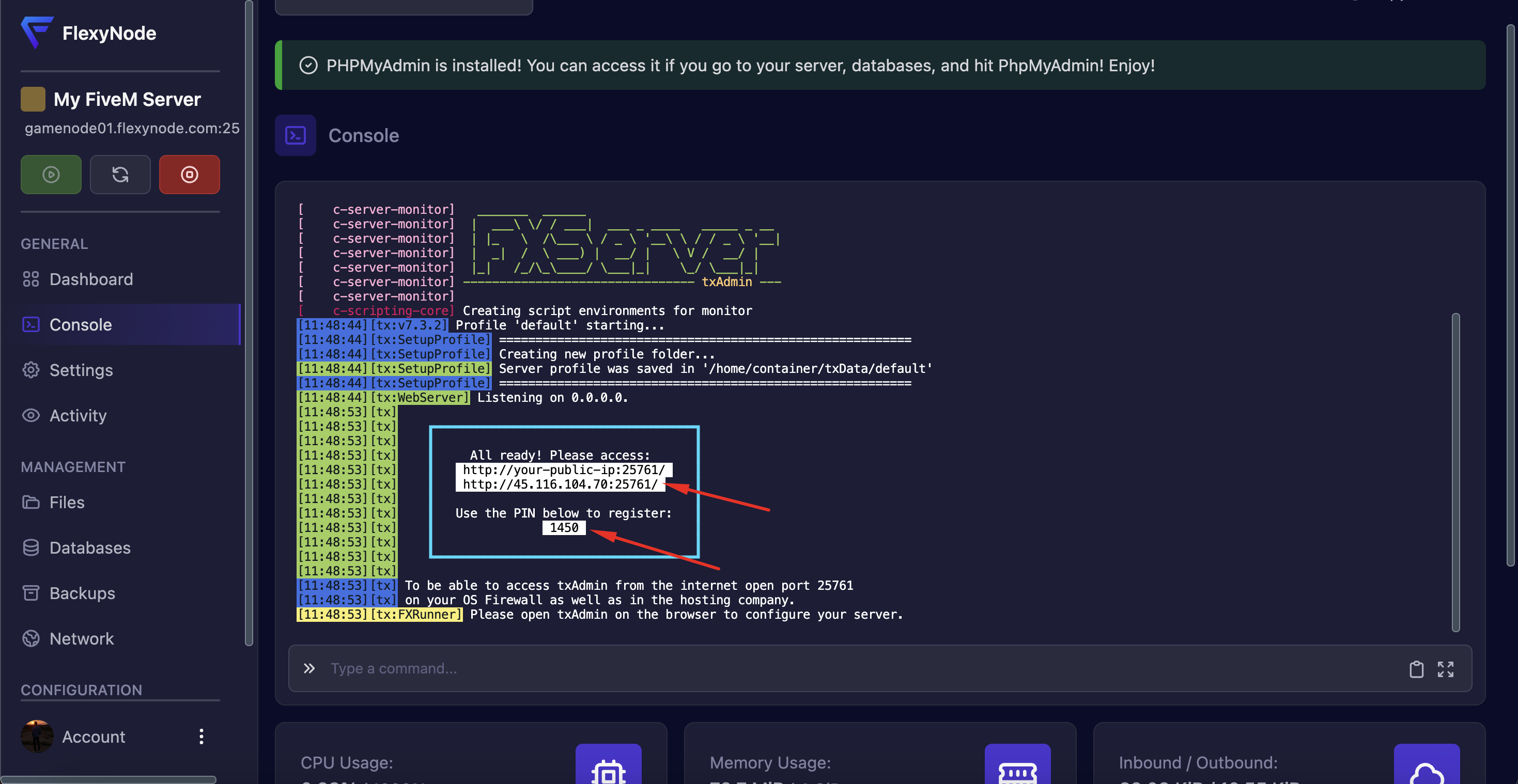
Task: Open the Network settings page
Action: pos(81,638)
